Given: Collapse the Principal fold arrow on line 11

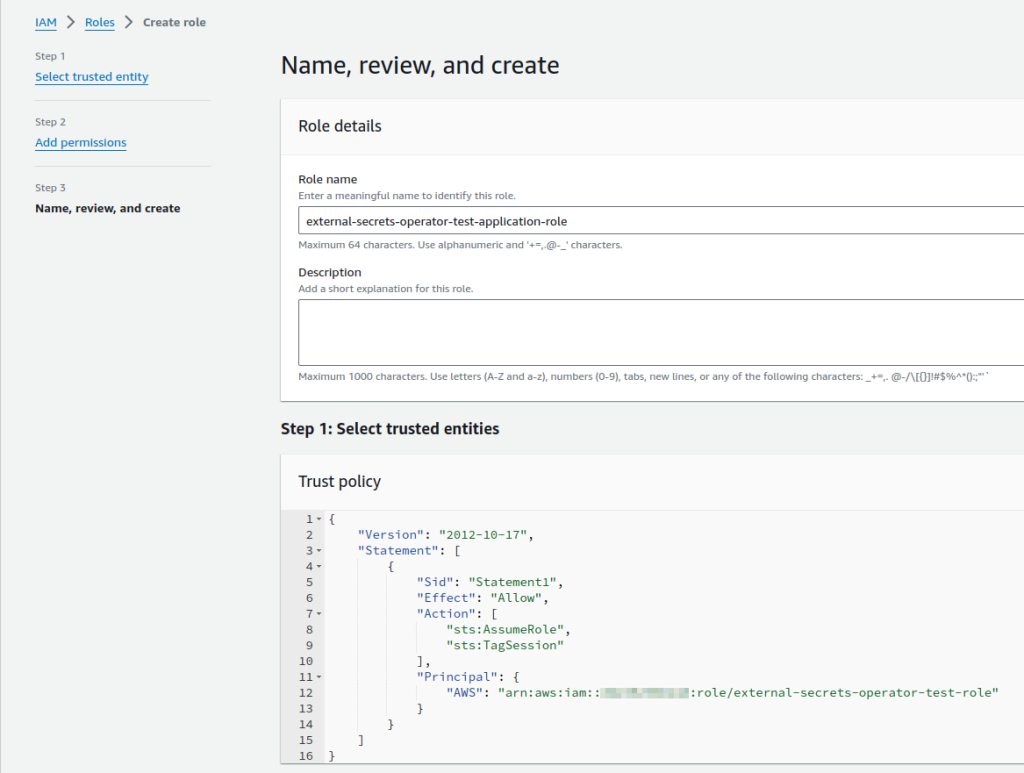Looking at the screenshot, I should (x=319, y=678).
